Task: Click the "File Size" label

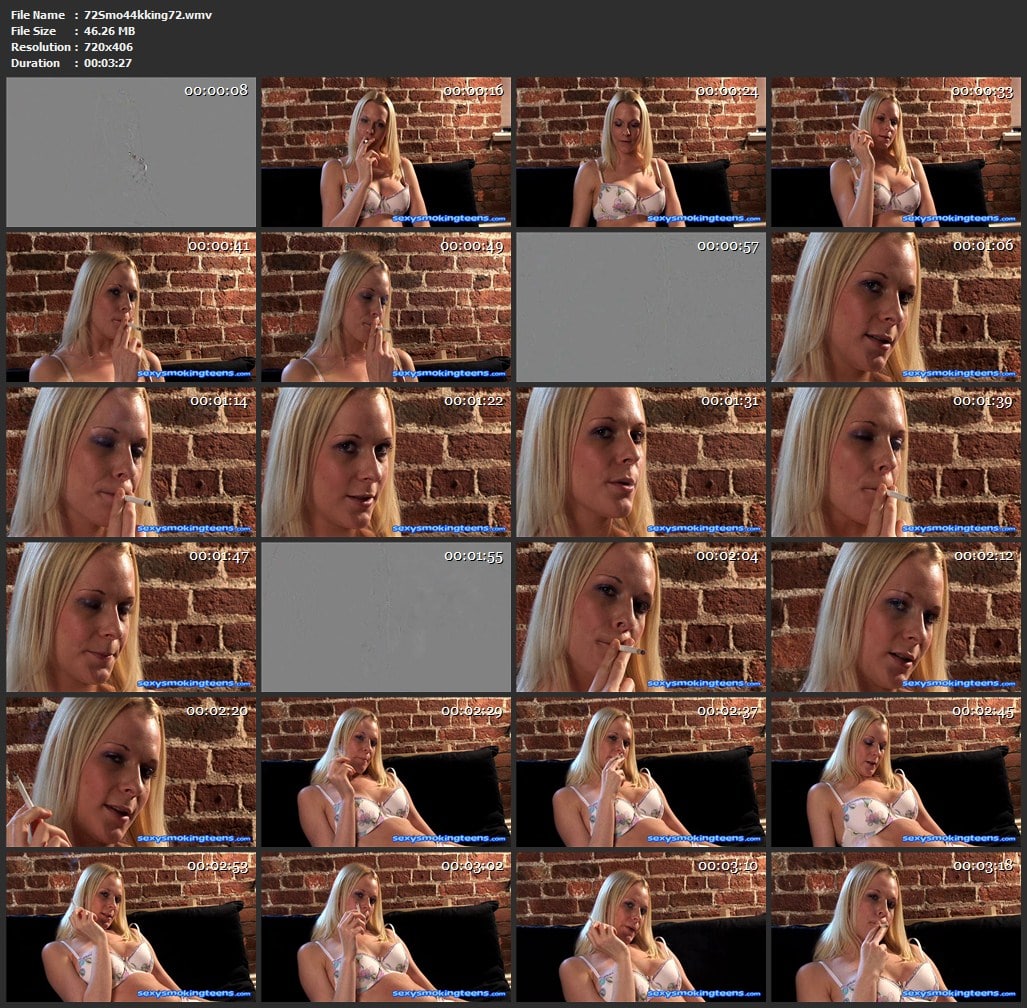Action: tap(33, 31)
